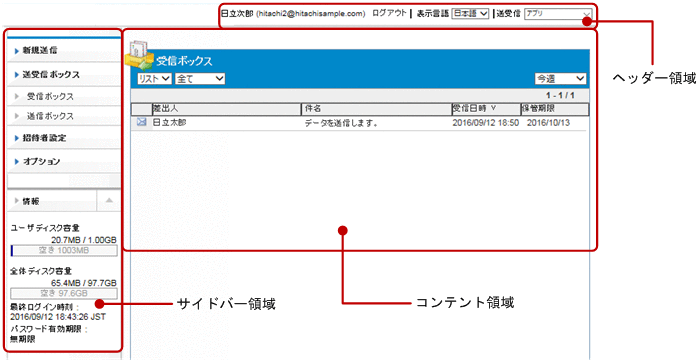
Task: Open the 今週 period dropdown
Action: (560, 79)
